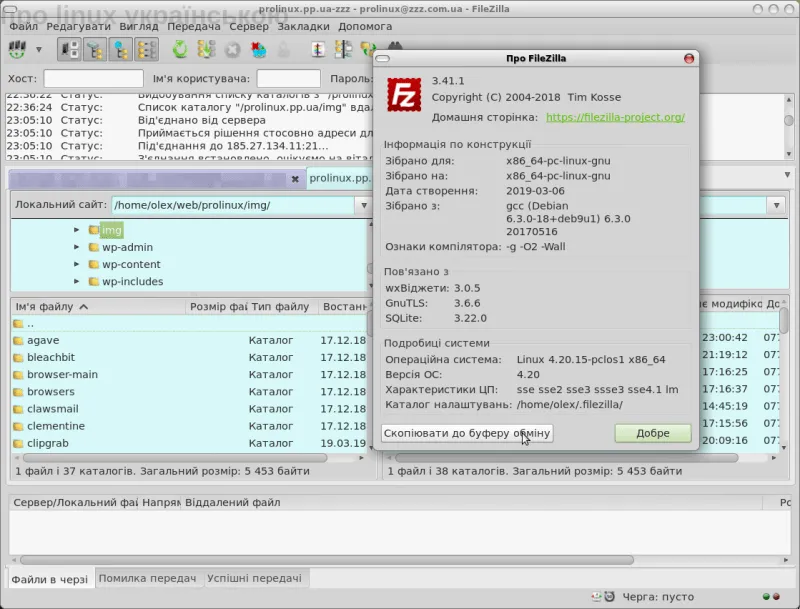Toggle the message log display
The width and height of the screenshot is (800, 609).
click(x=69, y=49)
